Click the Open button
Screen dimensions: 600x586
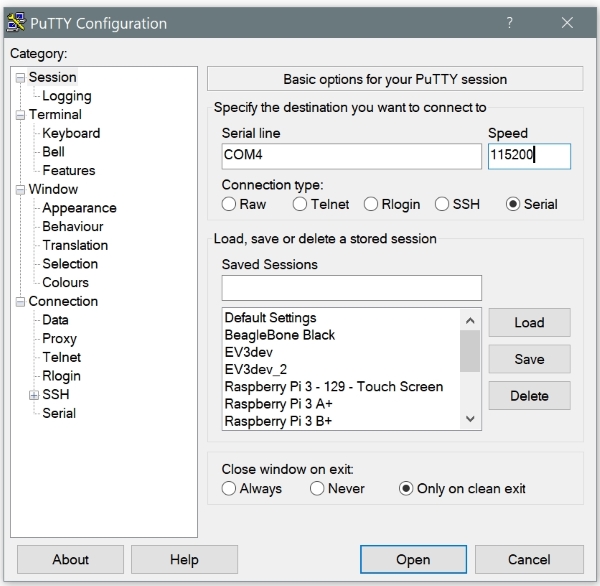pyautogui.click(x=413, y=560)
